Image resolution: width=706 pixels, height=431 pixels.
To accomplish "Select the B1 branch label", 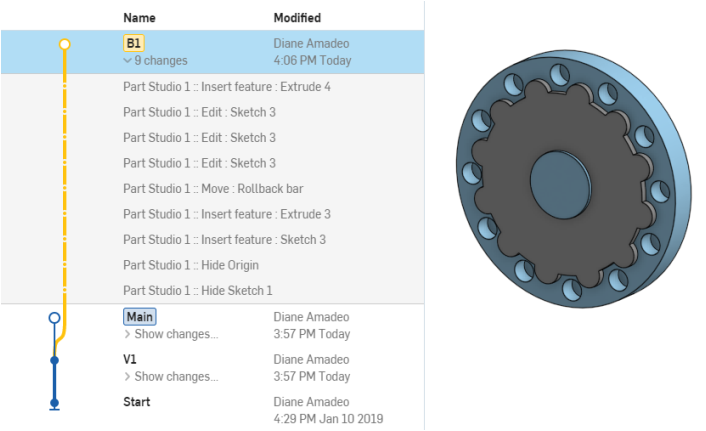I will pos(134,43).
